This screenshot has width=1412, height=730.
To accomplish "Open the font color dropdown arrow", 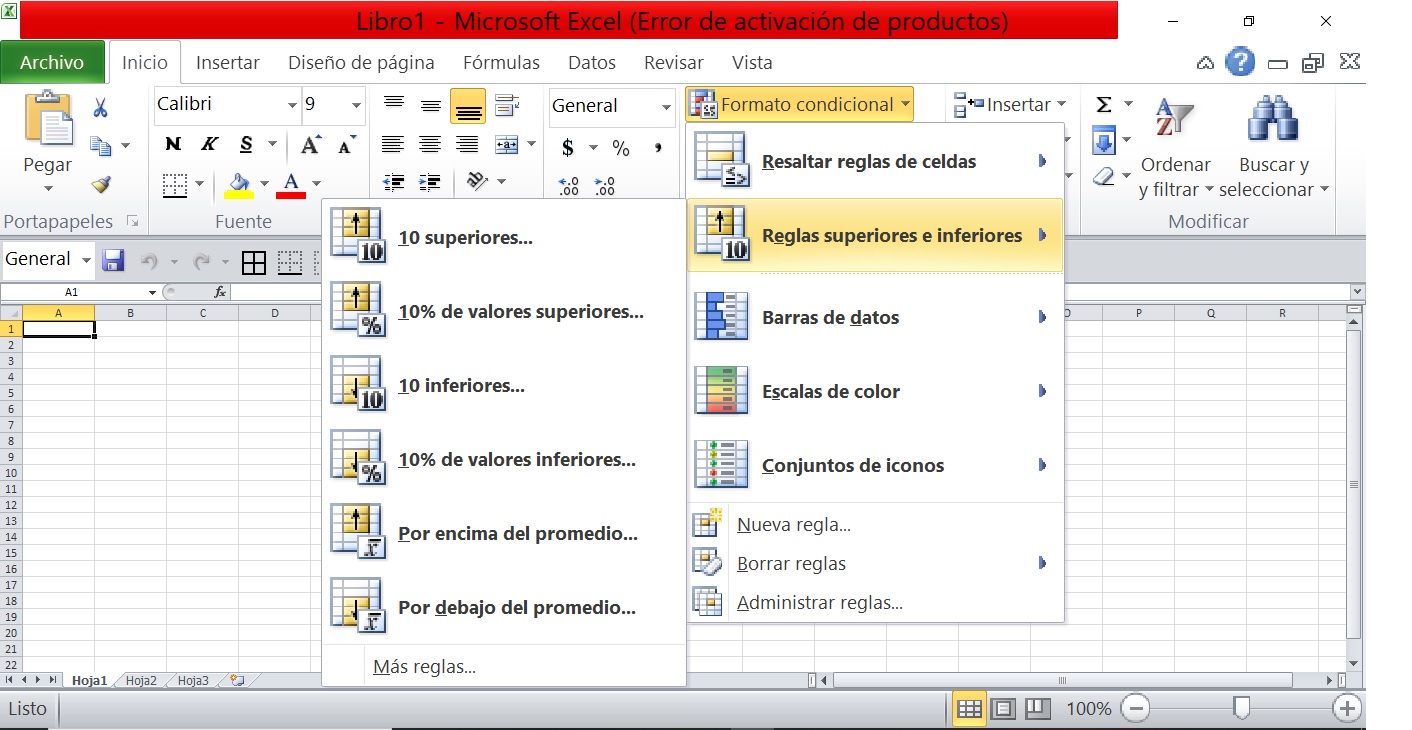I will pos(316,183).
